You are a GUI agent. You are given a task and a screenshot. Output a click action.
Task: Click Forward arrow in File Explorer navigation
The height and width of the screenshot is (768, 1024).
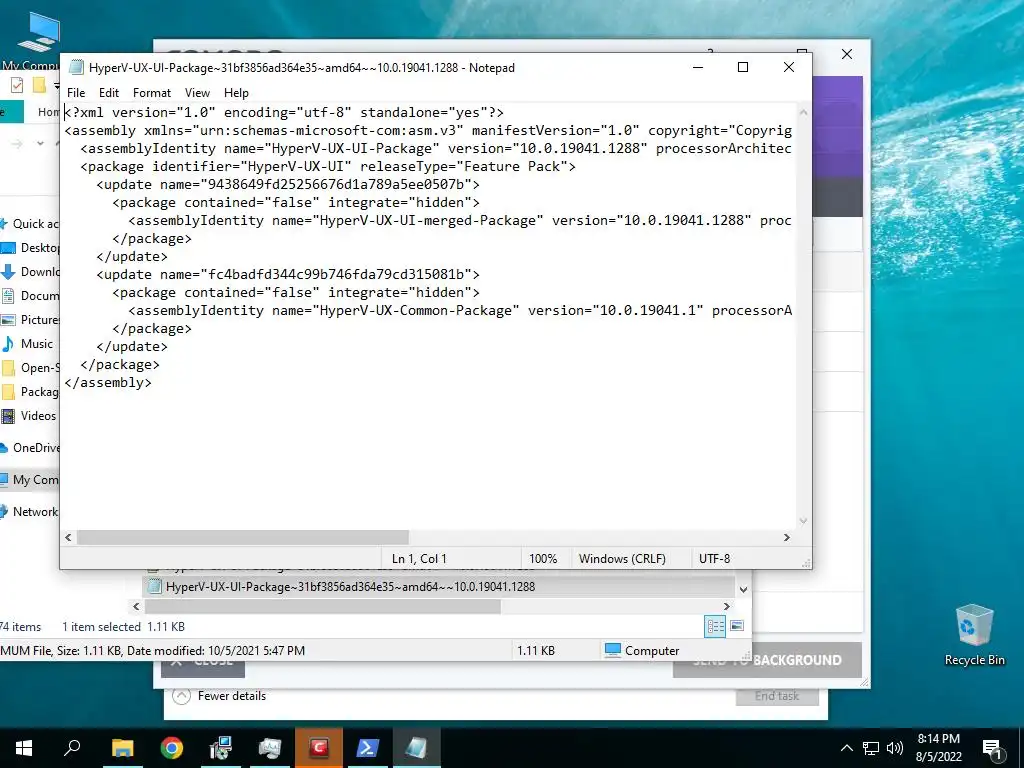tap(16, 144)
